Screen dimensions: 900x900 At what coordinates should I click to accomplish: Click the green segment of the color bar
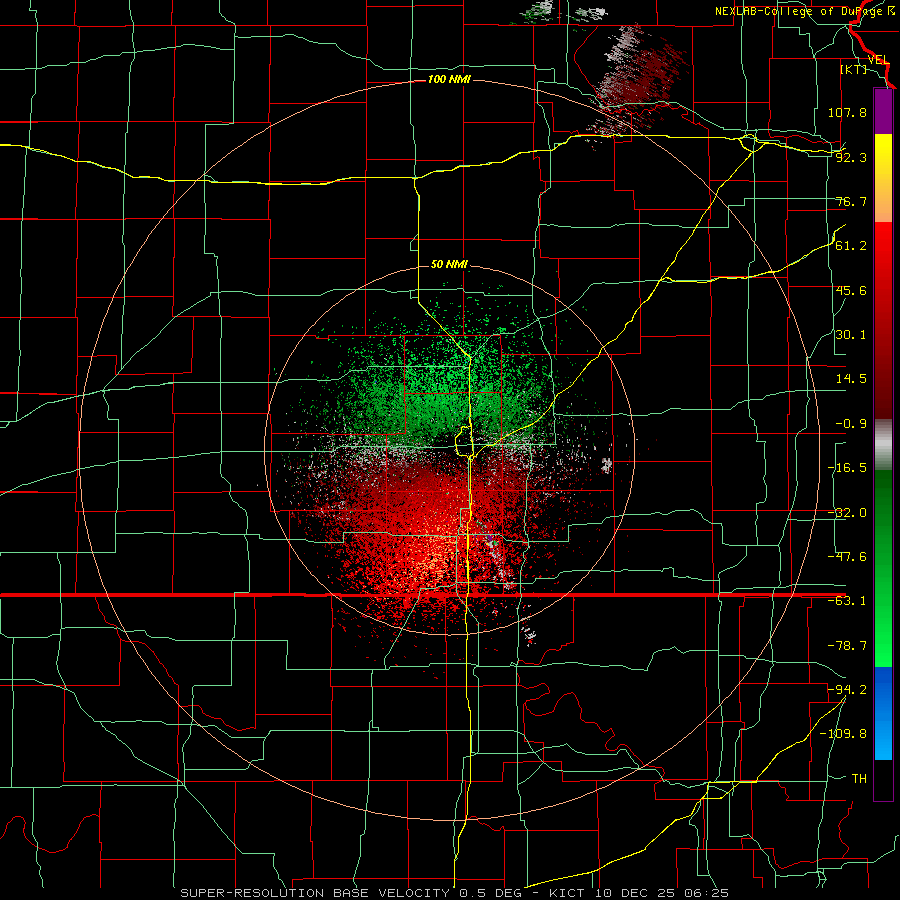click(883, 568)
